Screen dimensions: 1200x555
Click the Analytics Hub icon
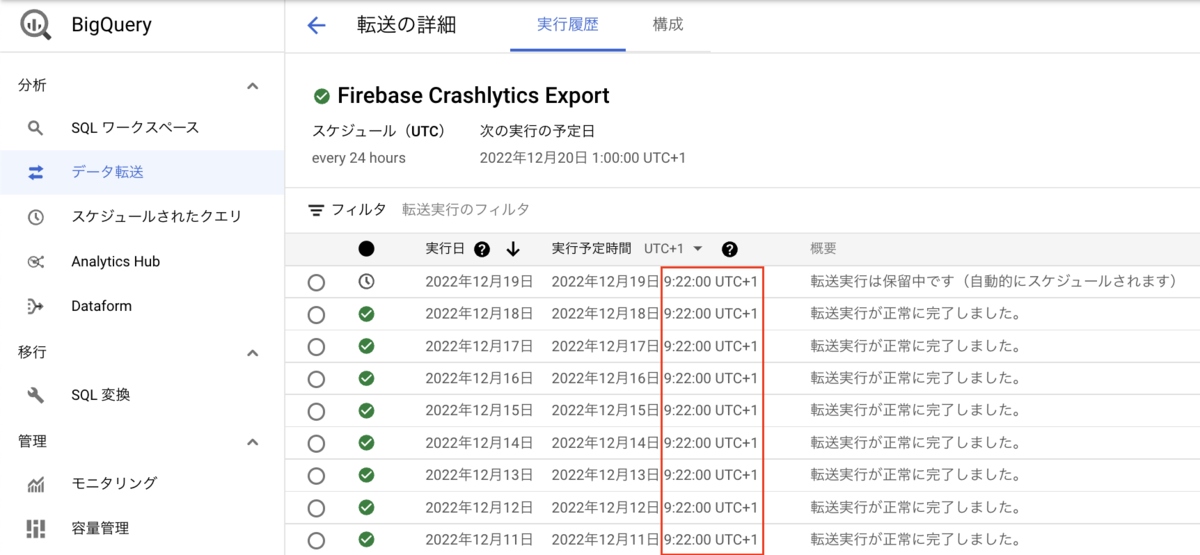(35, 262)
